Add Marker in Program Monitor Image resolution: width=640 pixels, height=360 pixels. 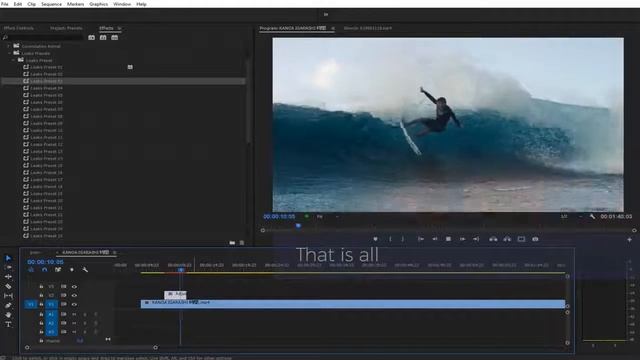coord(376,239)
